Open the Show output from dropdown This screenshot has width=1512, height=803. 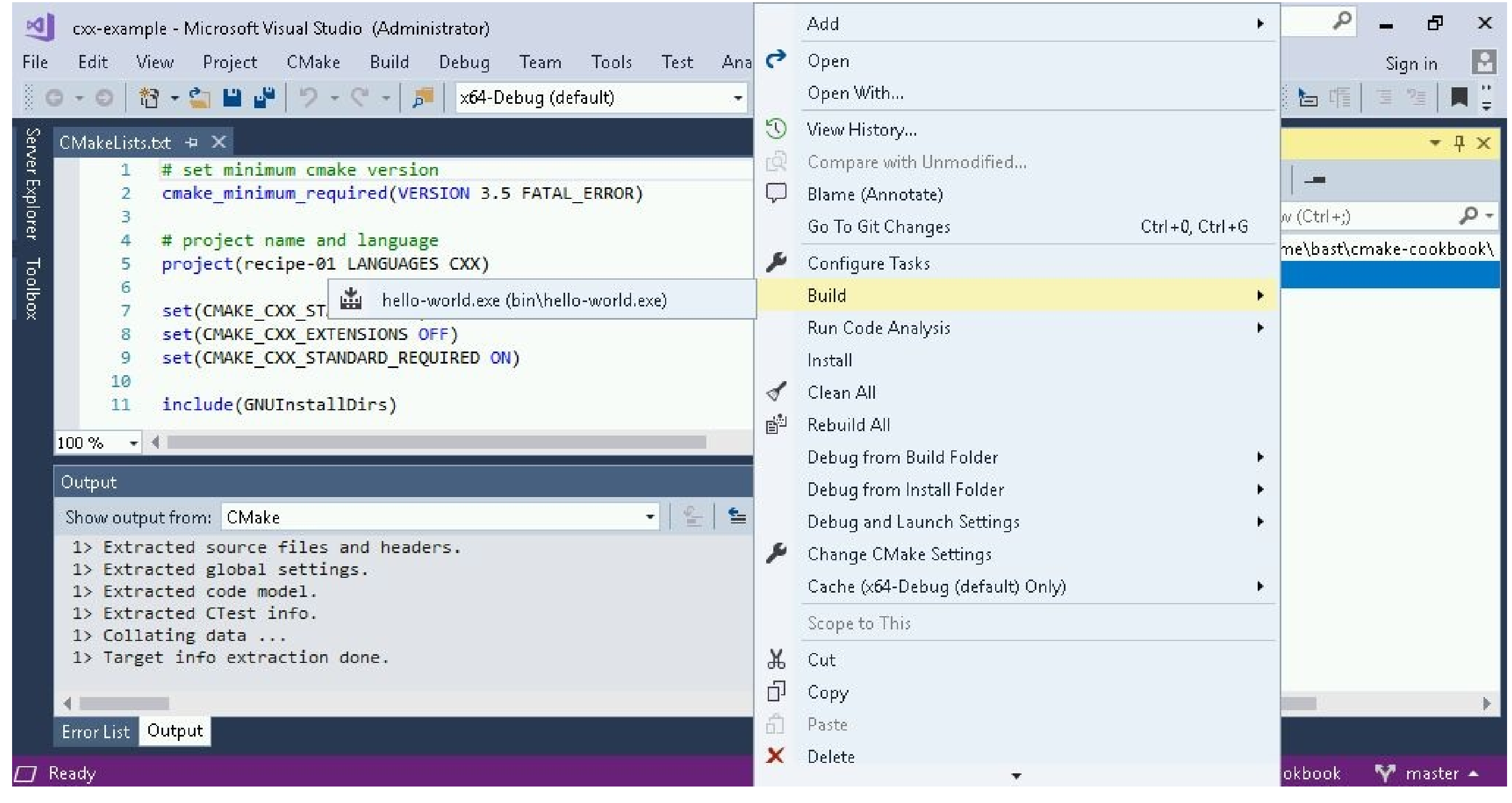(x=649, y=517)
